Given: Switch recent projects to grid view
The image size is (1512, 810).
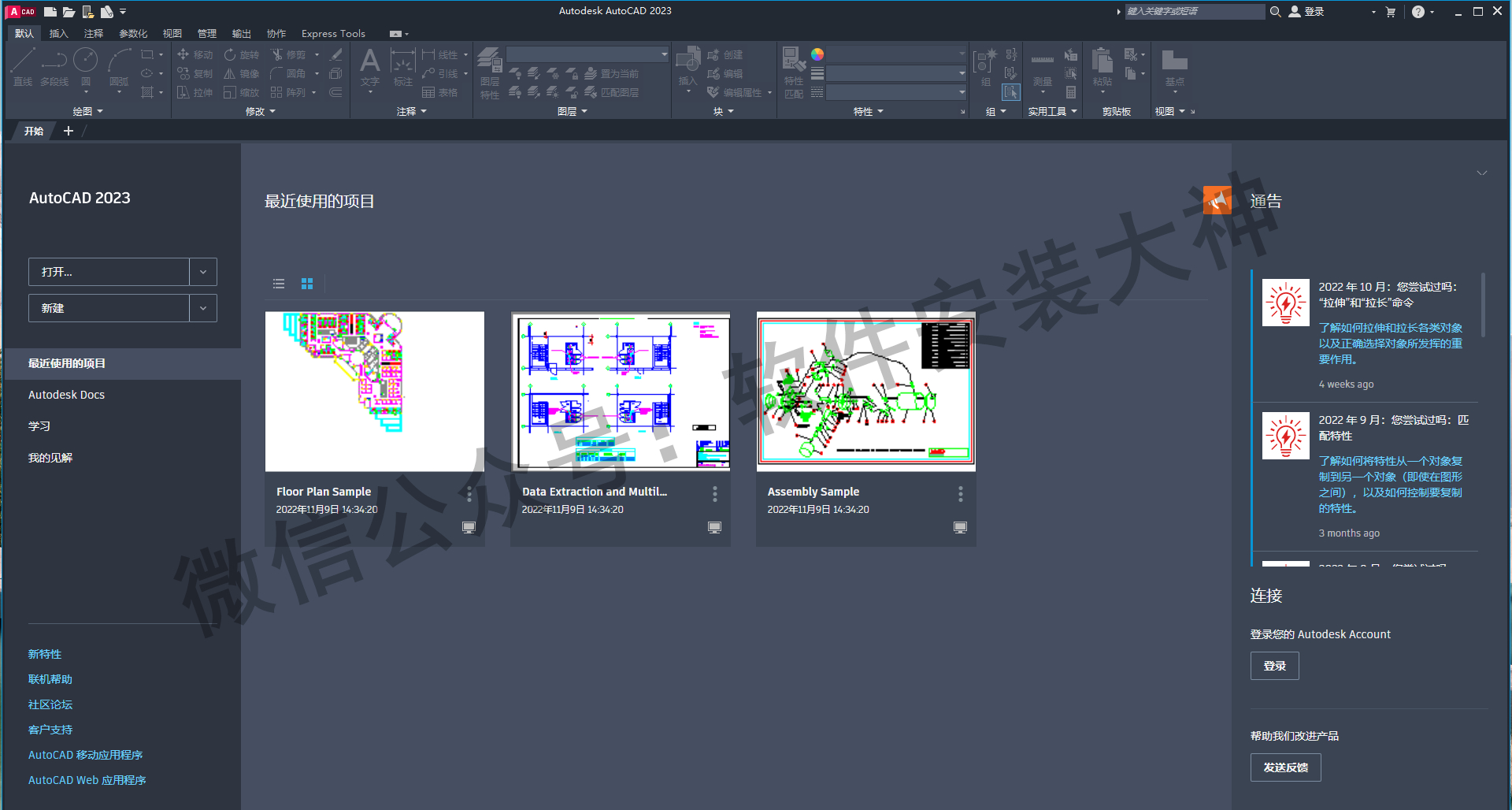Looking at the screenshot, I should 307,284.
